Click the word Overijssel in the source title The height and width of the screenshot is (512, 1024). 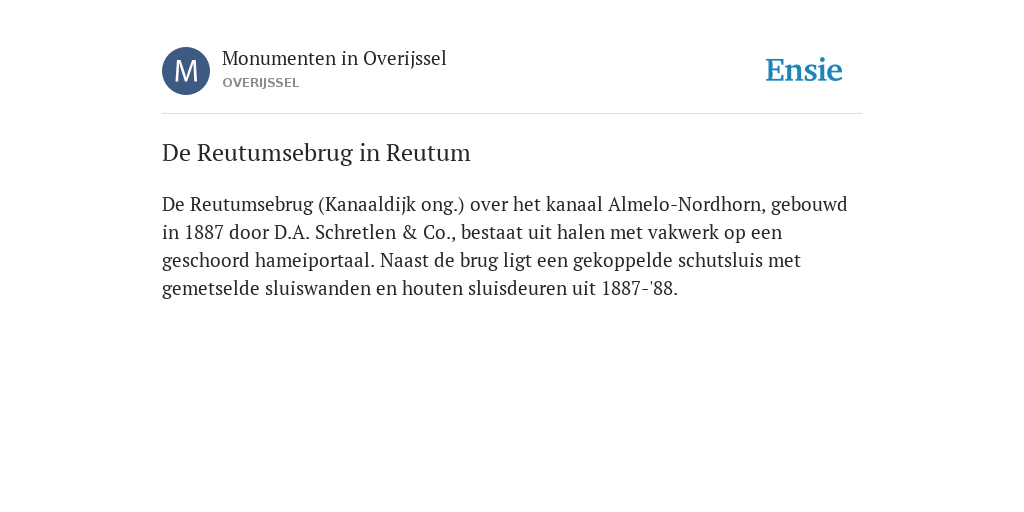pyautogui.click(x=405, y=58)
